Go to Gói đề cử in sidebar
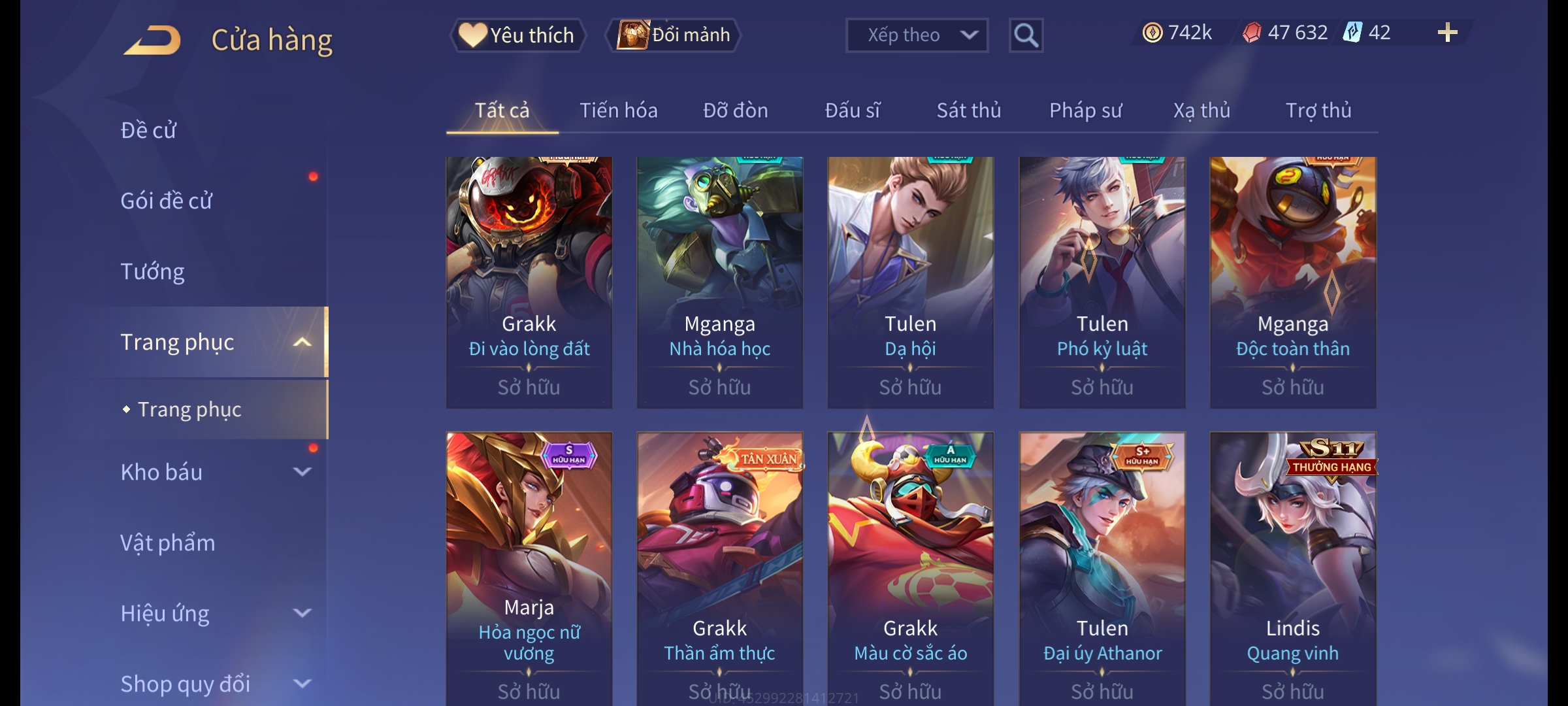The image size is (1568, 706). pyautogui.click(x=166, y=201)
